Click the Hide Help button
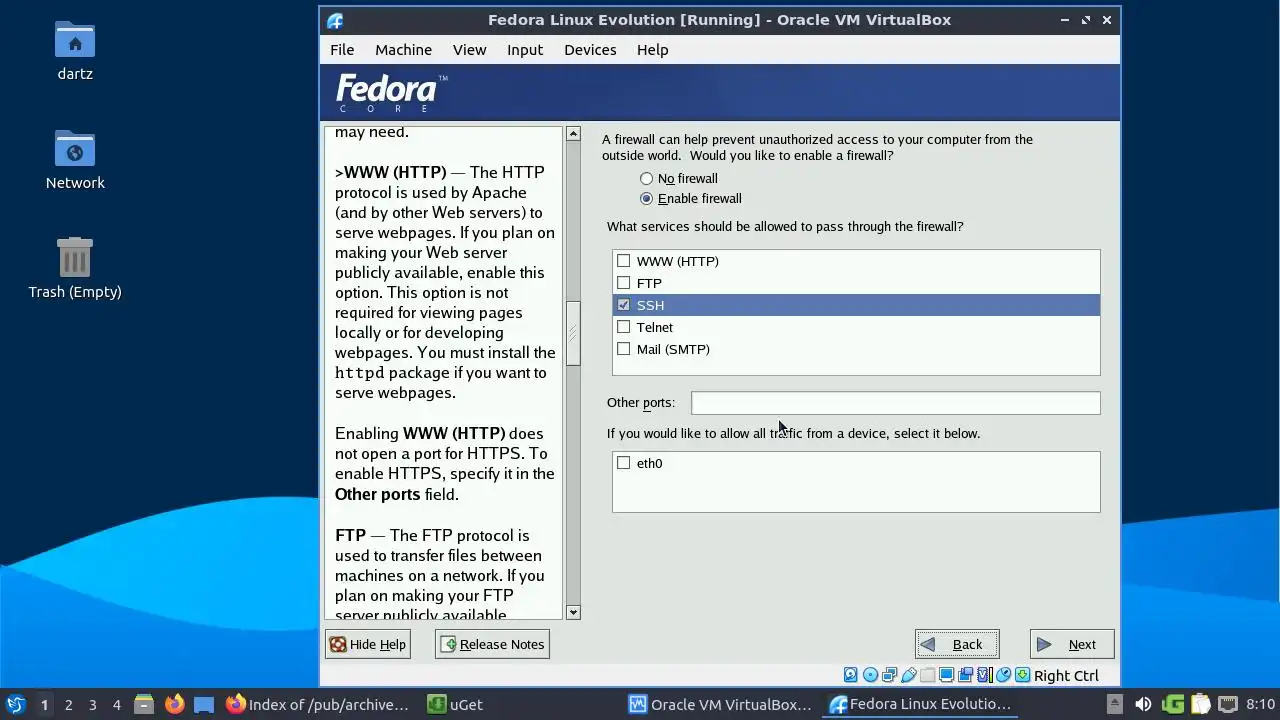 [x=368, y=644]
